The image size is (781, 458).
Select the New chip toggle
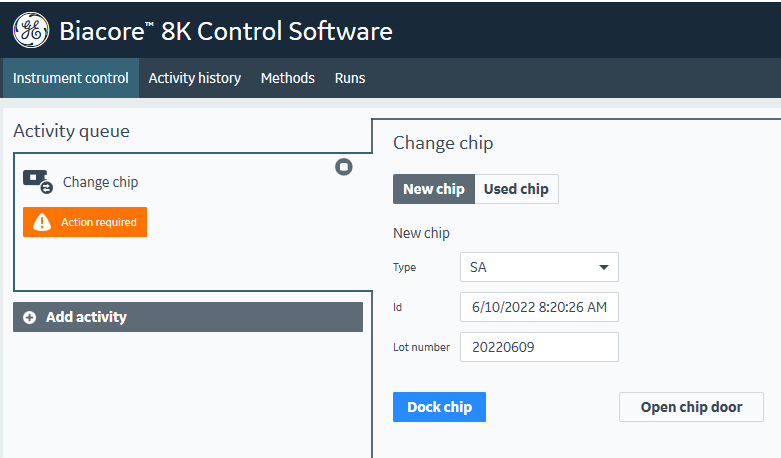tap(434, 189)
